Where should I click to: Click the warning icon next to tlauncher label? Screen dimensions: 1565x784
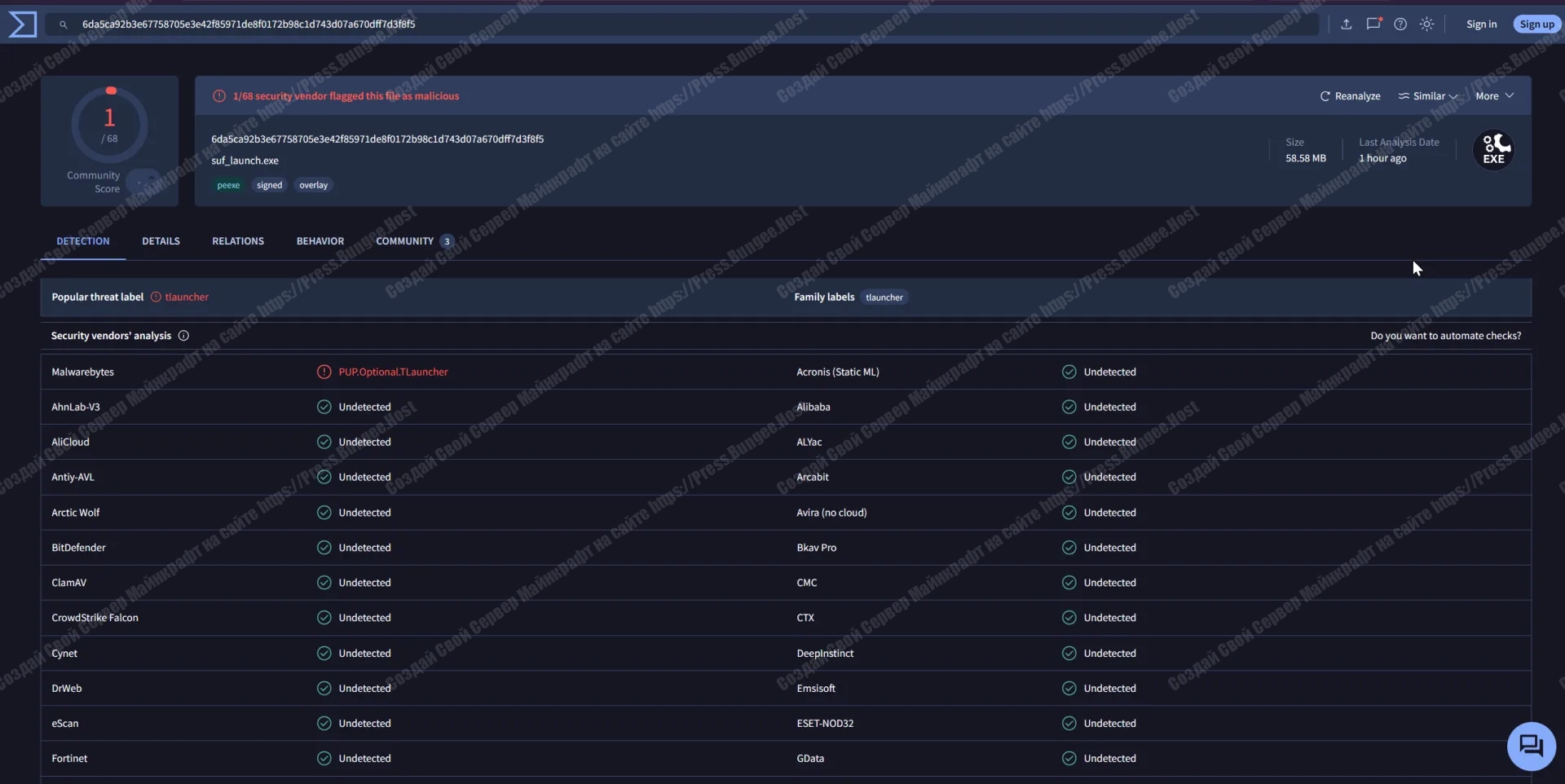[156, 297]
